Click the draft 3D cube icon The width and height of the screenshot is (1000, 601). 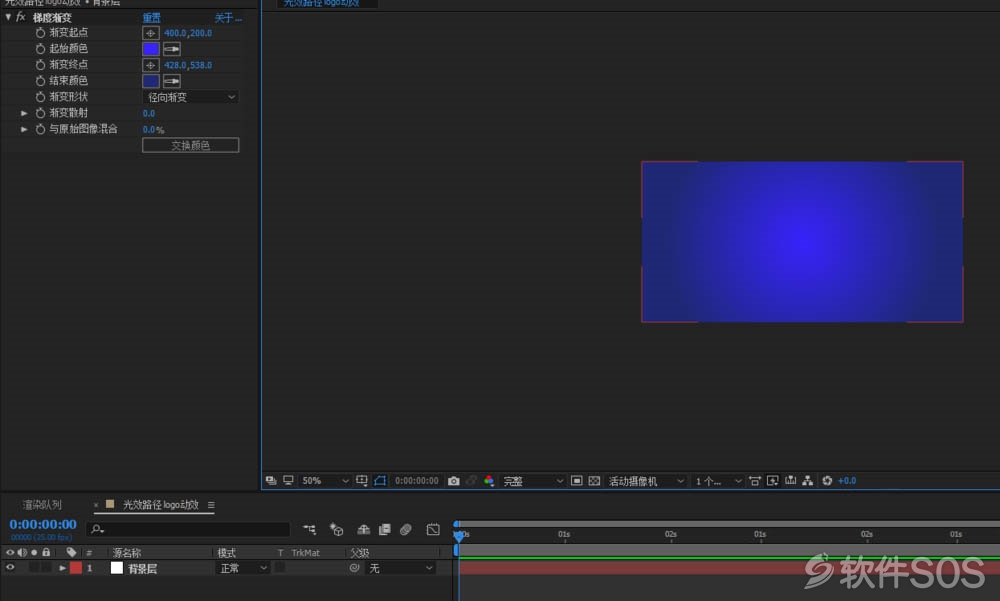pyautogui.click(x=336, y=530)
